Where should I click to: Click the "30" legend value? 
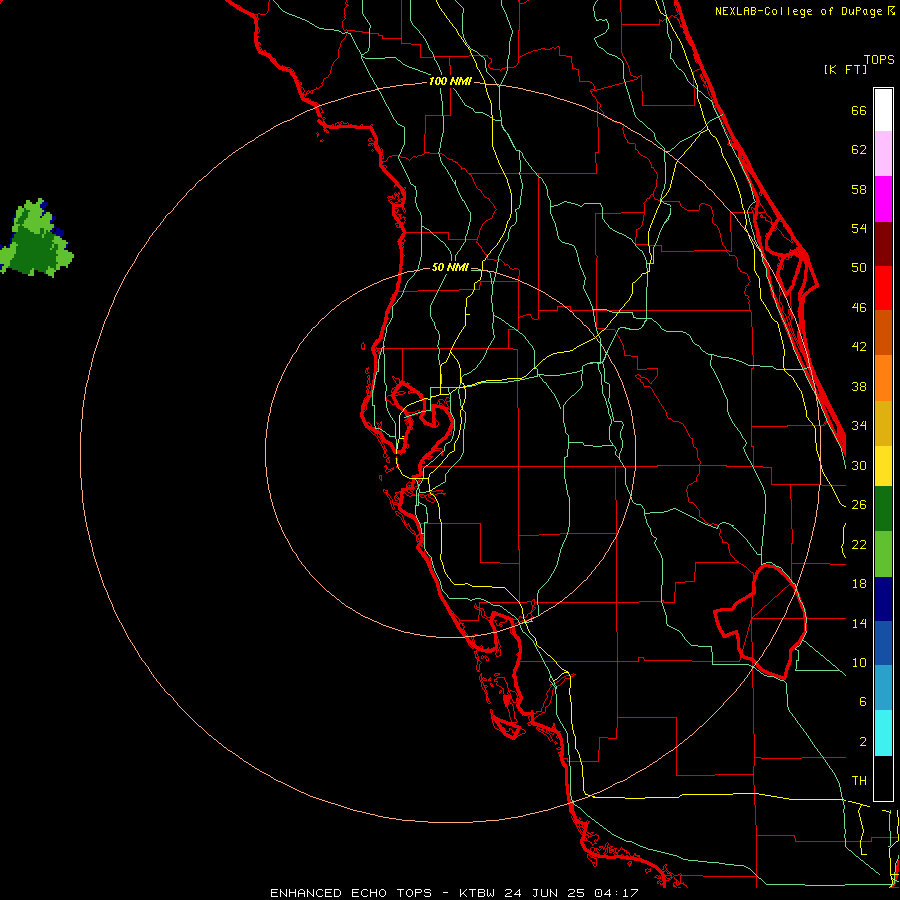tap(859, 465)
